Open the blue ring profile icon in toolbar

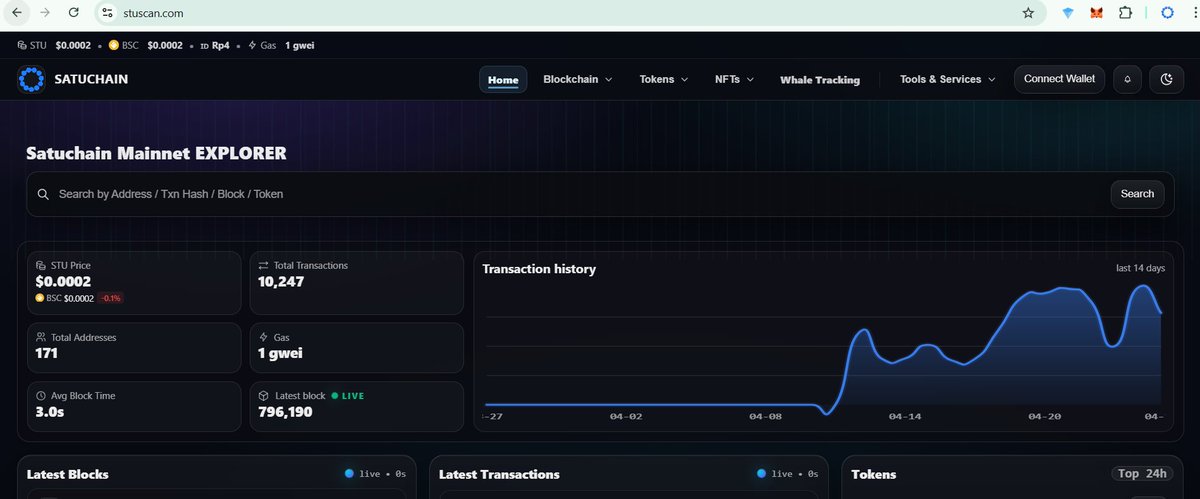[x=1168, y=14]
